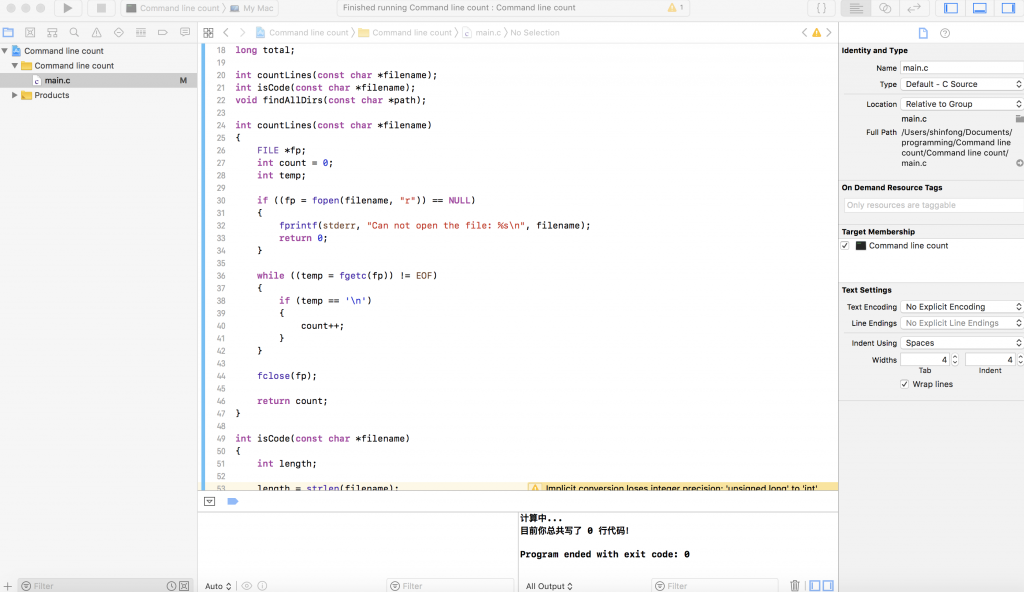
Task: Click the Command line count scheme selector
Action: click(173, 8)
